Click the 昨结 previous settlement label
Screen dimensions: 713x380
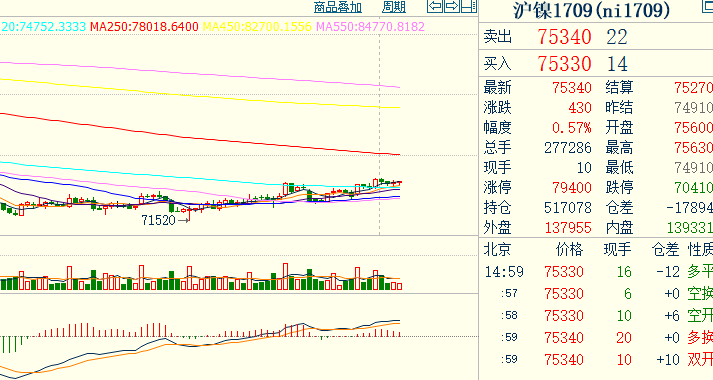(x=619, y=108)
